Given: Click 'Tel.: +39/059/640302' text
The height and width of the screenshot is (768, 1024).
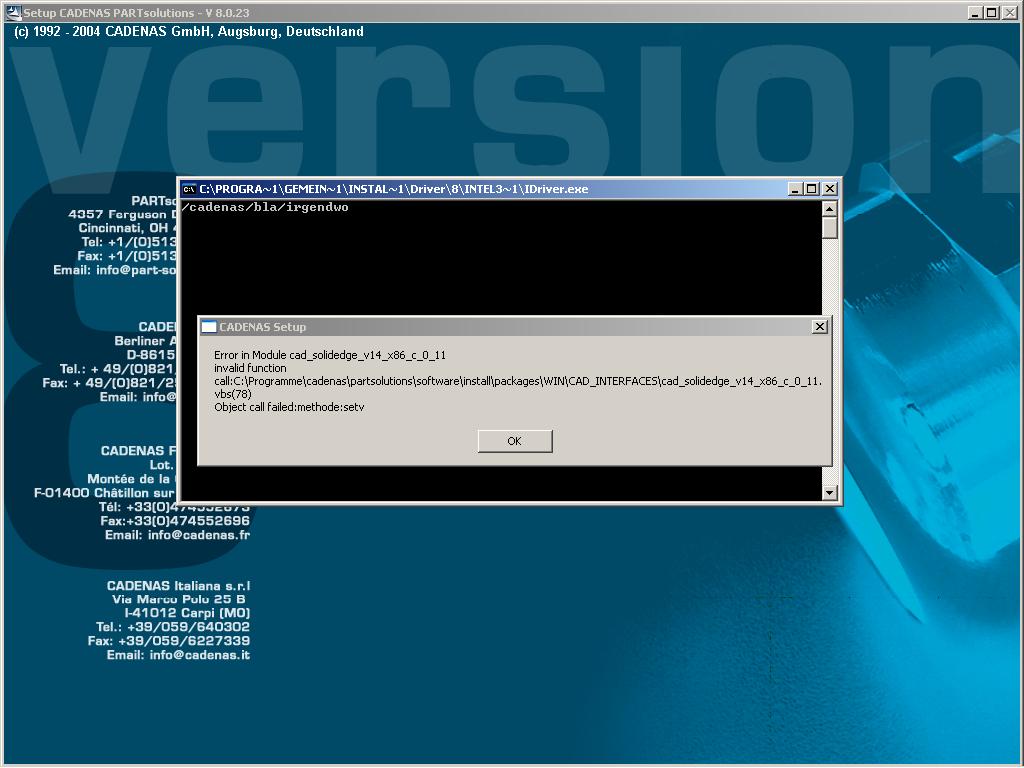Looking at the screenshot, I should pyautogui.click(x=173, y=627).
